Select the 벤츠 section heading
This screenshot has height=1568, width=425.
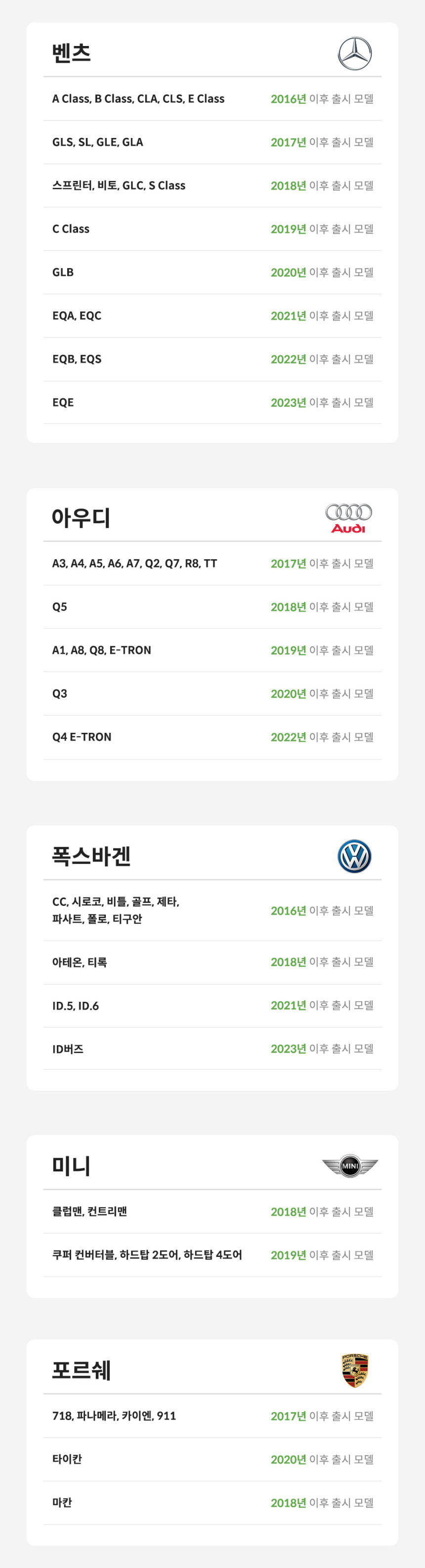pyautogui.click(x=72, y=53)
